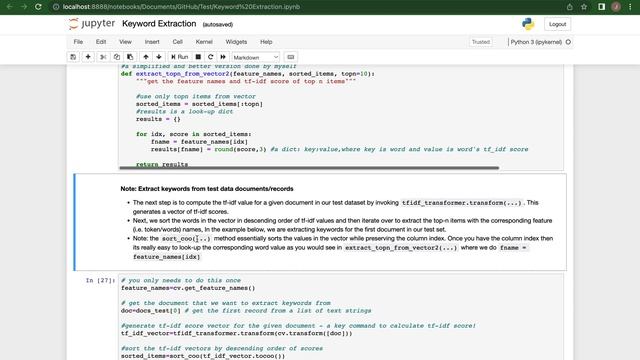Open the Edit menu

(101, 42)
